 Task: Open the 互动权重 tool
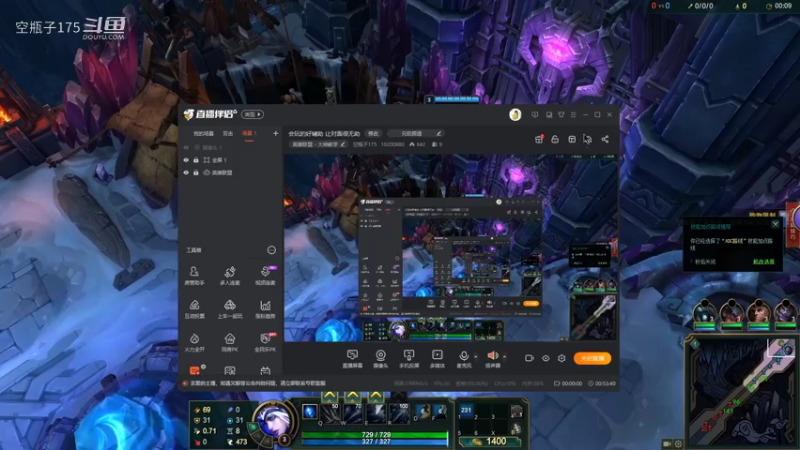tap(194, 309)
